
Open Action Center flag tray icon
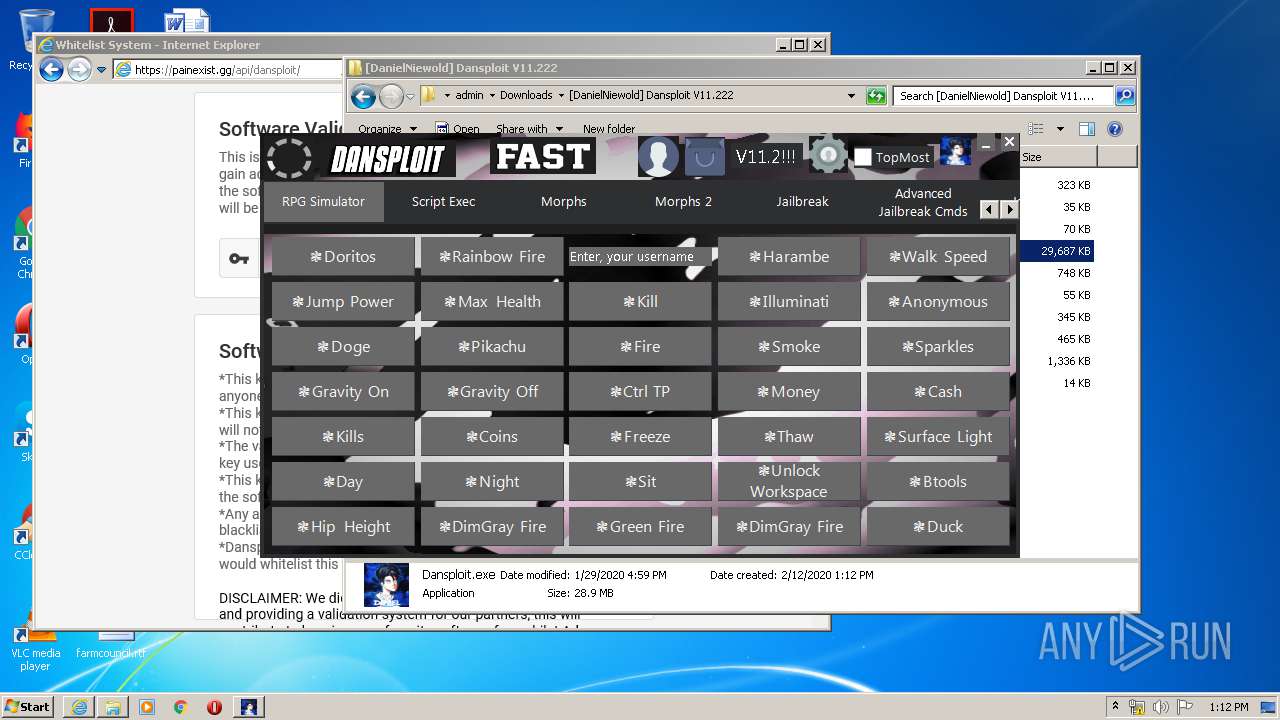[x=1184, y=707]
